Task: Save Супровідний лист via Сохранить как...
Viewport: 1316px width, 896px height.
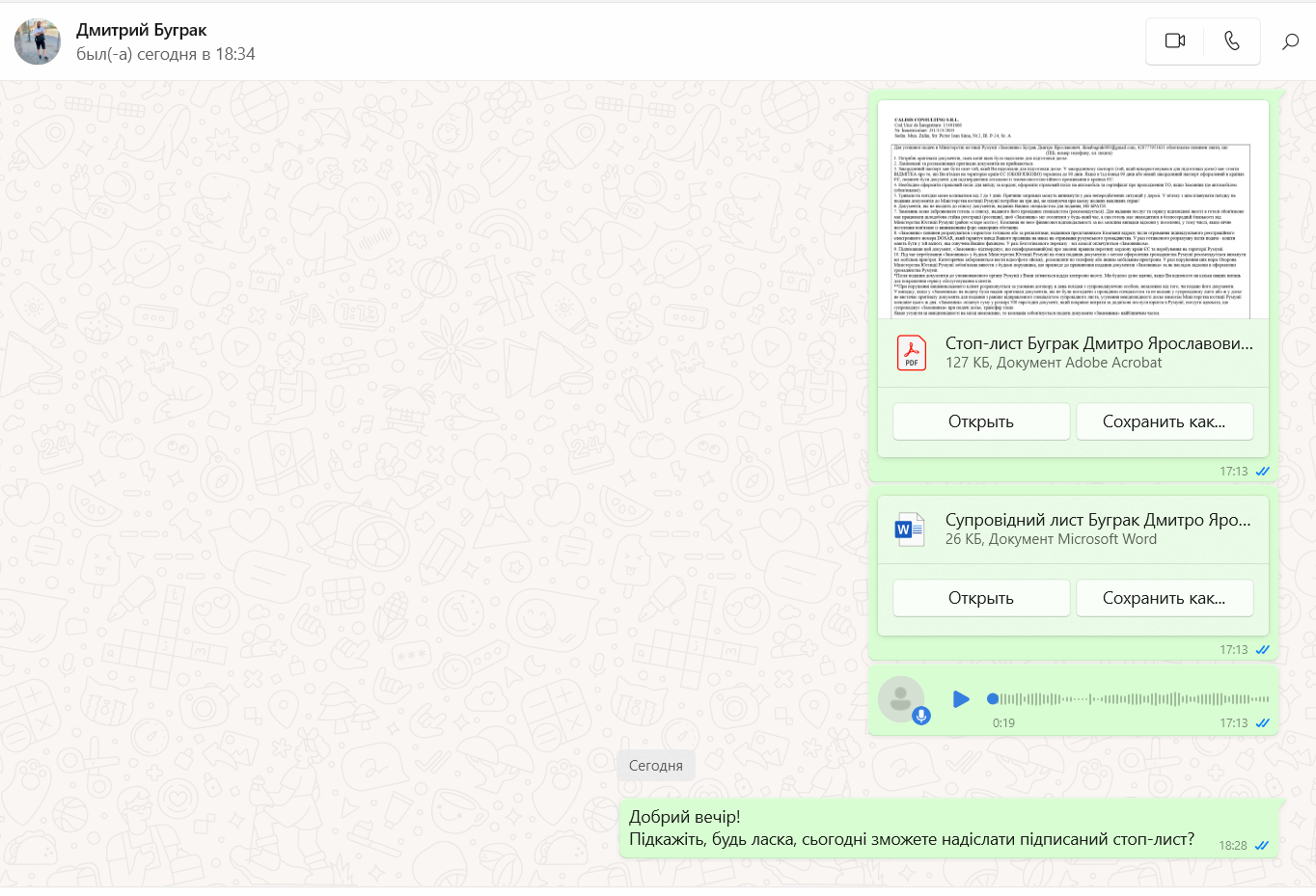Action: coord(1165,598)
